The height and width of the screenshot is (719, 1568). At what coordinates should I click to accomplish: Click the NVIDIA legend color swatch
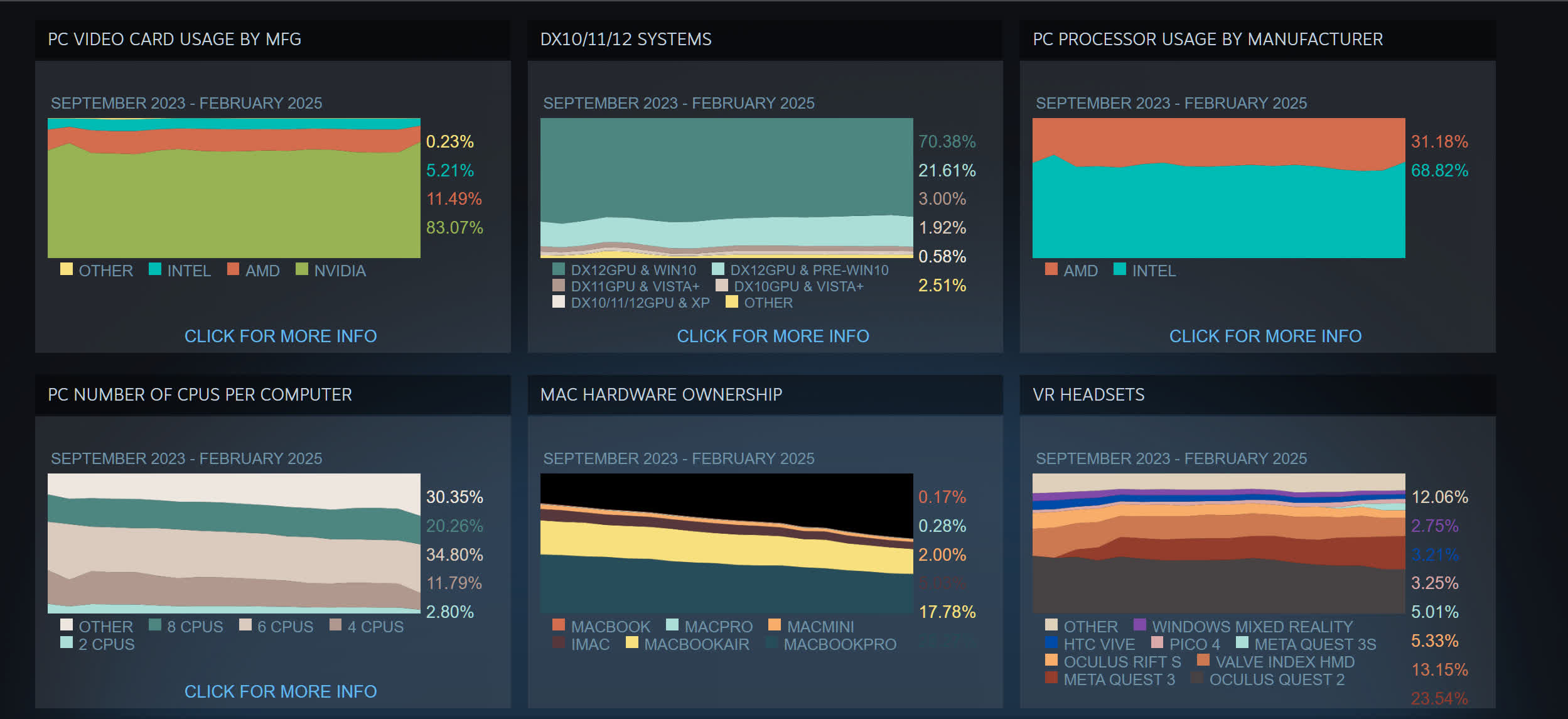302,269
